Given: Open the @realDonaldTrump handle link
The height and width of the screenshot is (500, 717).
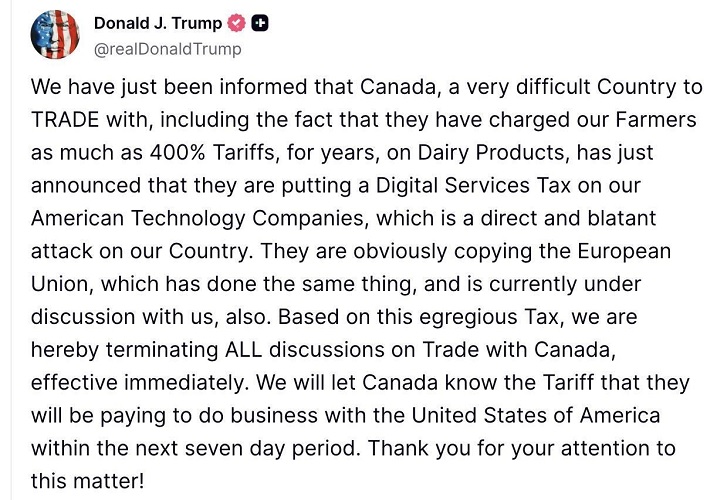Looking at the screenshot, I should click(167, 49).
